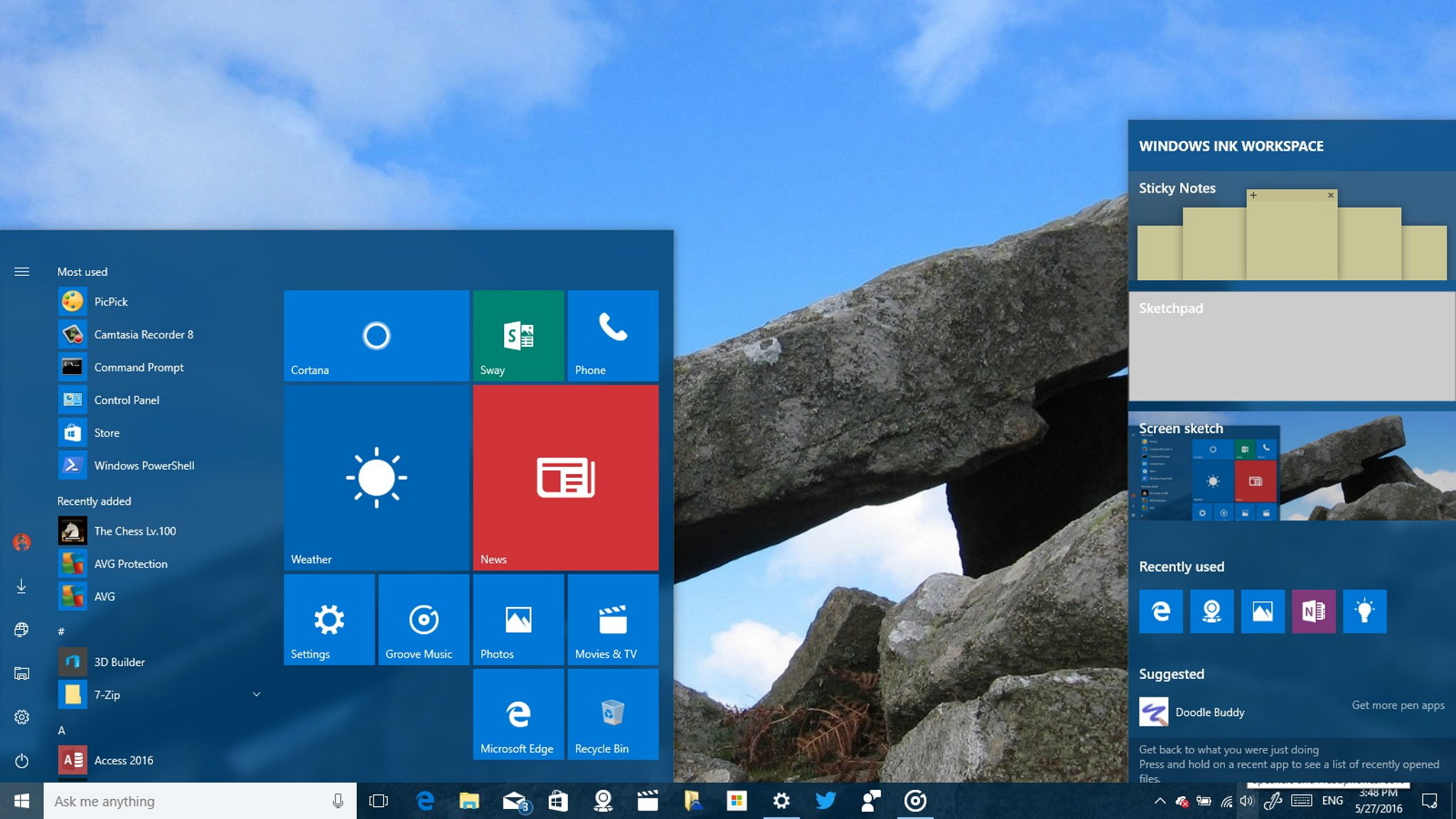The height and width of the screenshot is (819, 1456).
Task: Open the Cortana tile
Action: click(x=376, y=335)
